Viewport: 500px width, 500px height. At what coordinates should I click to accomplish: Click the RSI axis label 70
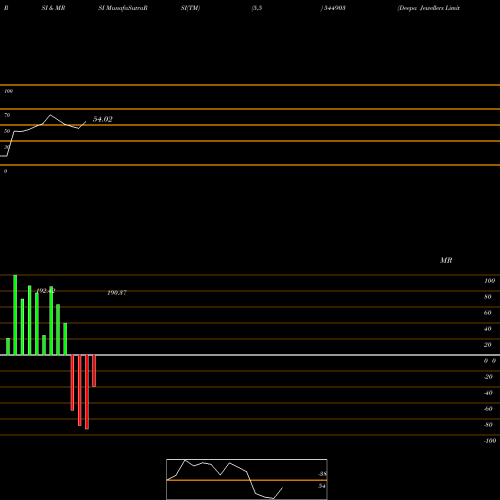[7, 115]
